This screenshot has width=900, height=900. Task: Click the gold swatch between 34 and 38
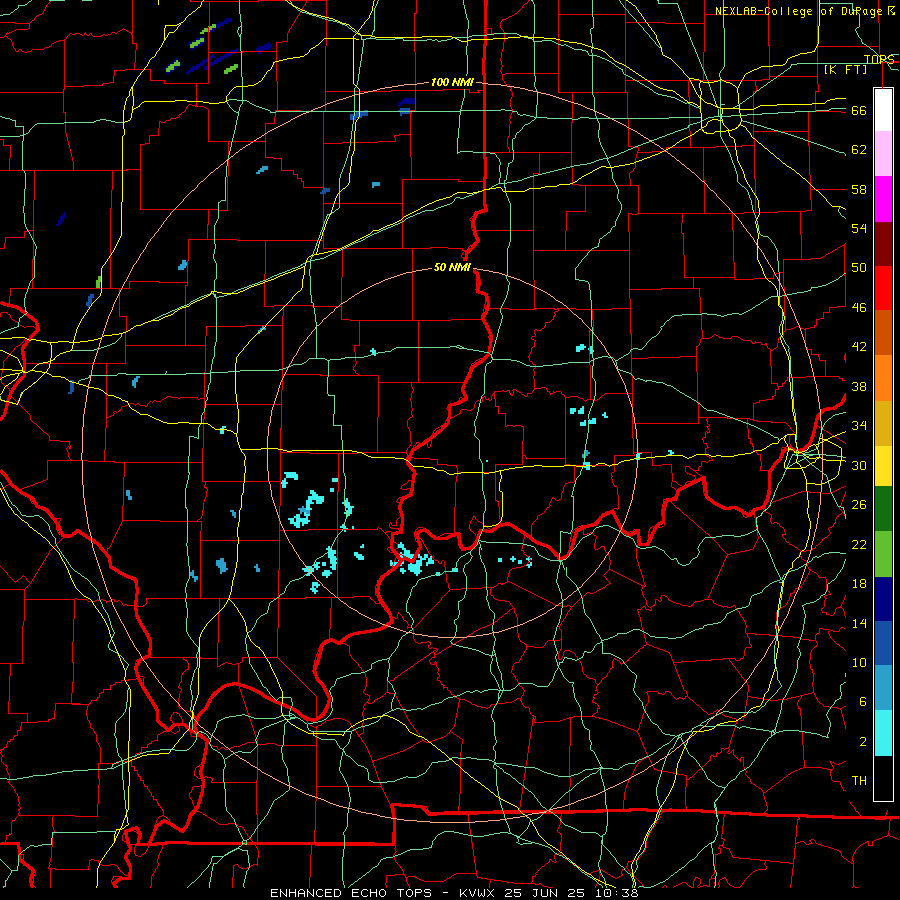coord(883,423)
